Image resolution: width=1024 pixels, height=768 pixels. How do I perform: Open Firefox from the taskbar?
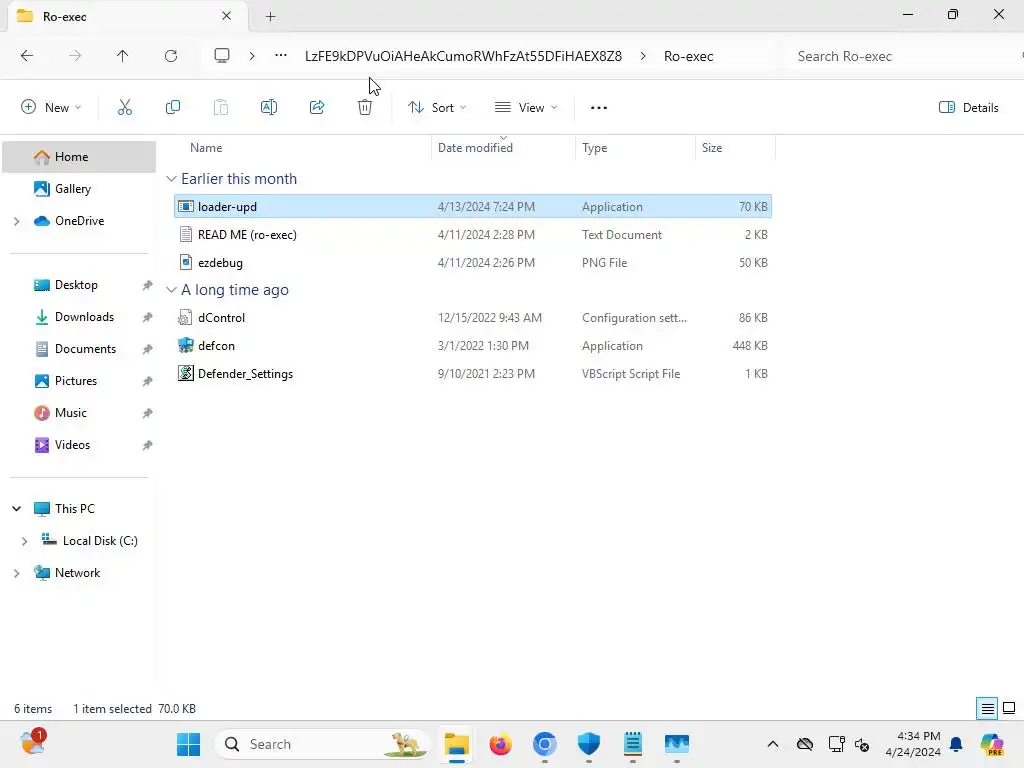tap(501, 744)
